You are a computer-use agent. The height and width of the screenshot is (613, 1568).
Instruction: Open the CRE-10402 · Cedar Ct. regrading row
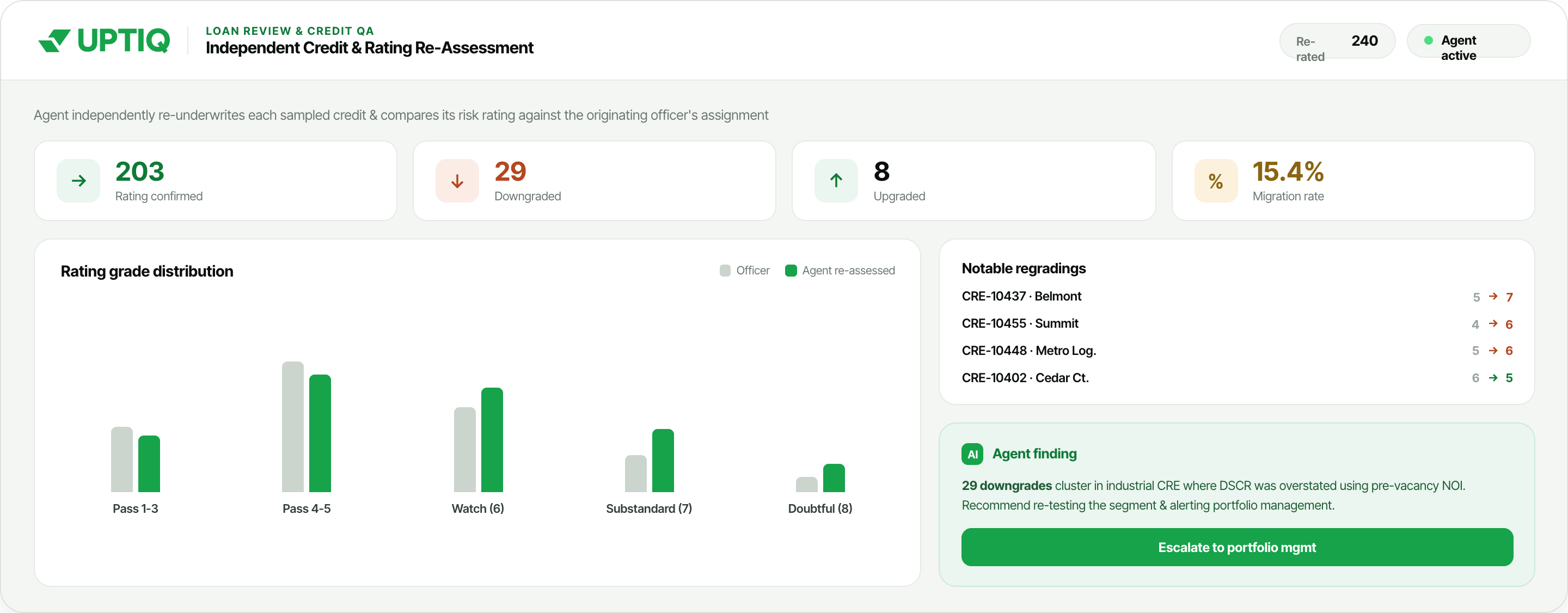point(1237,378)
